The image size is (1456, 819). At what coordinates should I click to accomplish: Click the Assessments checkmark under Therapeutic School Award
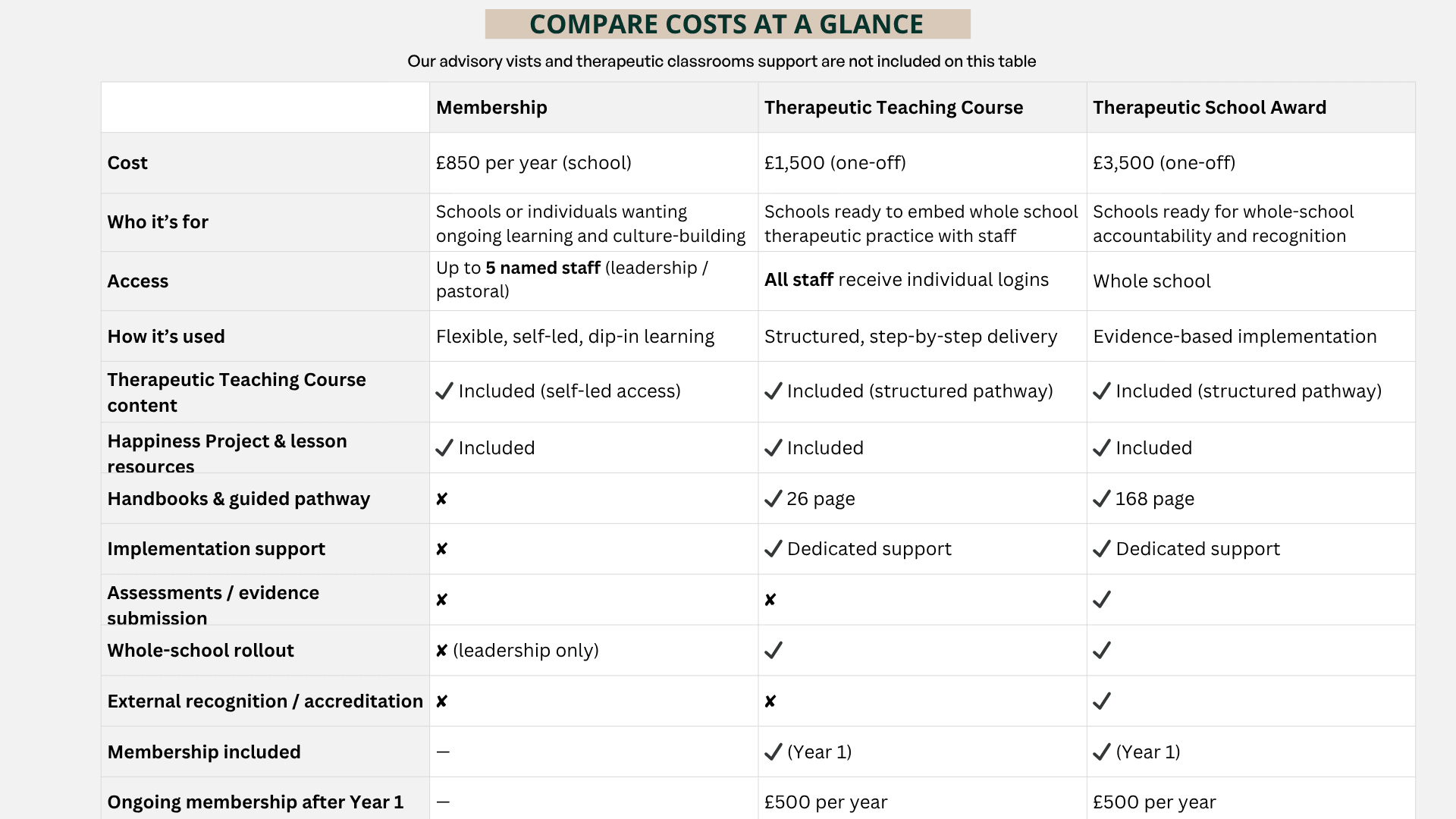[1101, 600]
